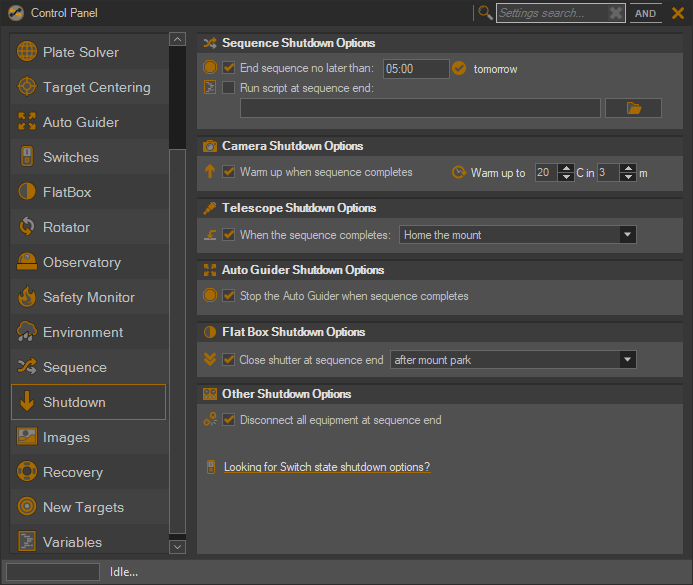Click the Safety Monitor flame icon

[x=27, y=296]
